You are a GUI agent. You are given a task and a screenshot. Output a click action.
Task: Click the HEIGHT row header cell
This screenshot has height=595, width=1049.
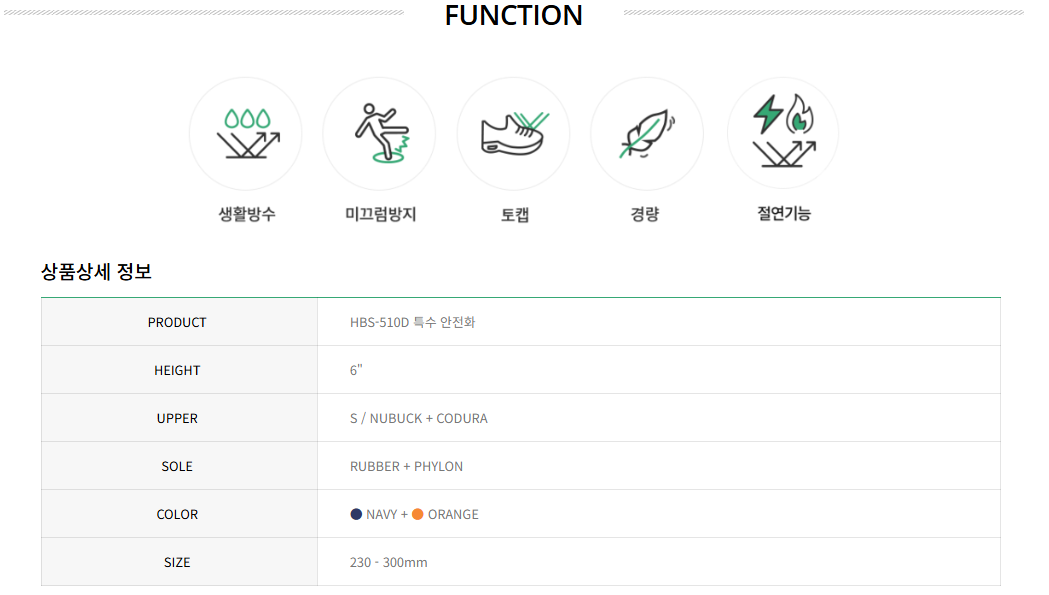coord(179,370)
